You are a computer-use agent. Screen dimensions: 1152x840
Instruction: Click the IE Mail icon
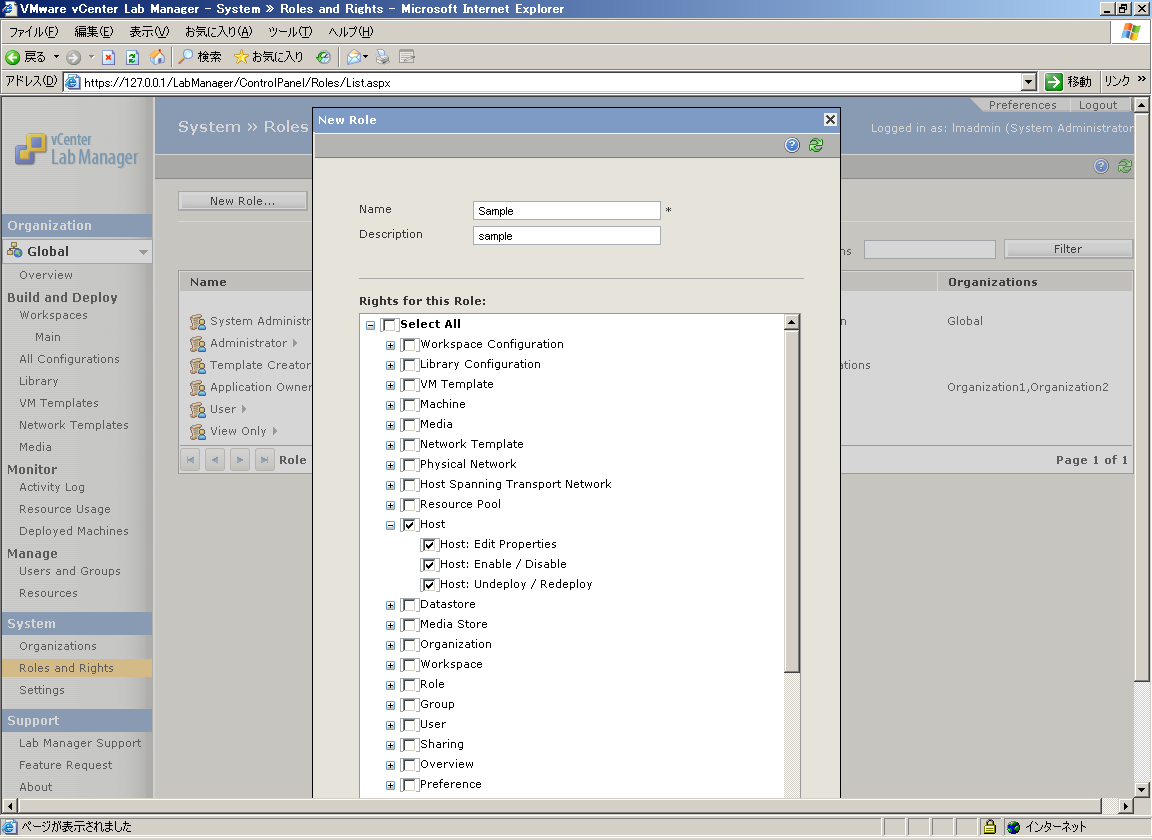click(354, 57)
